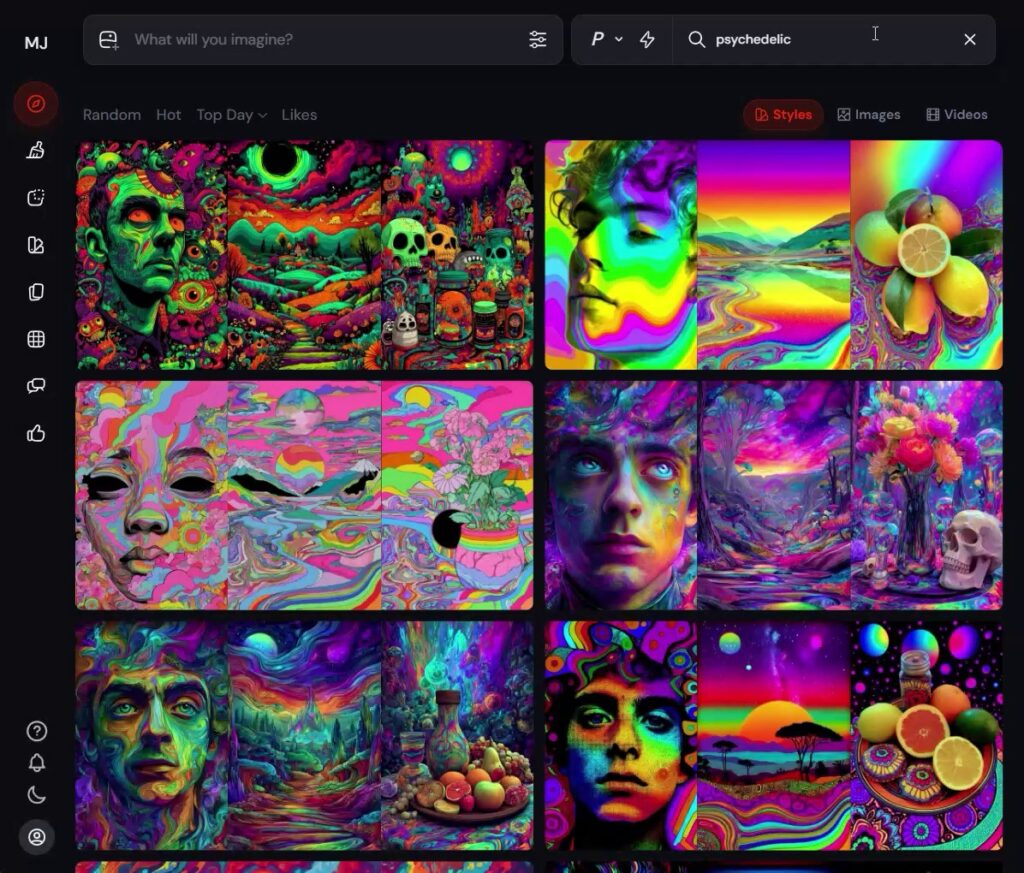Image resolution: width=1024 pixels, height=873 pixels.
Task: Clear the psychedelic search text
Action: tap(969, 39)
